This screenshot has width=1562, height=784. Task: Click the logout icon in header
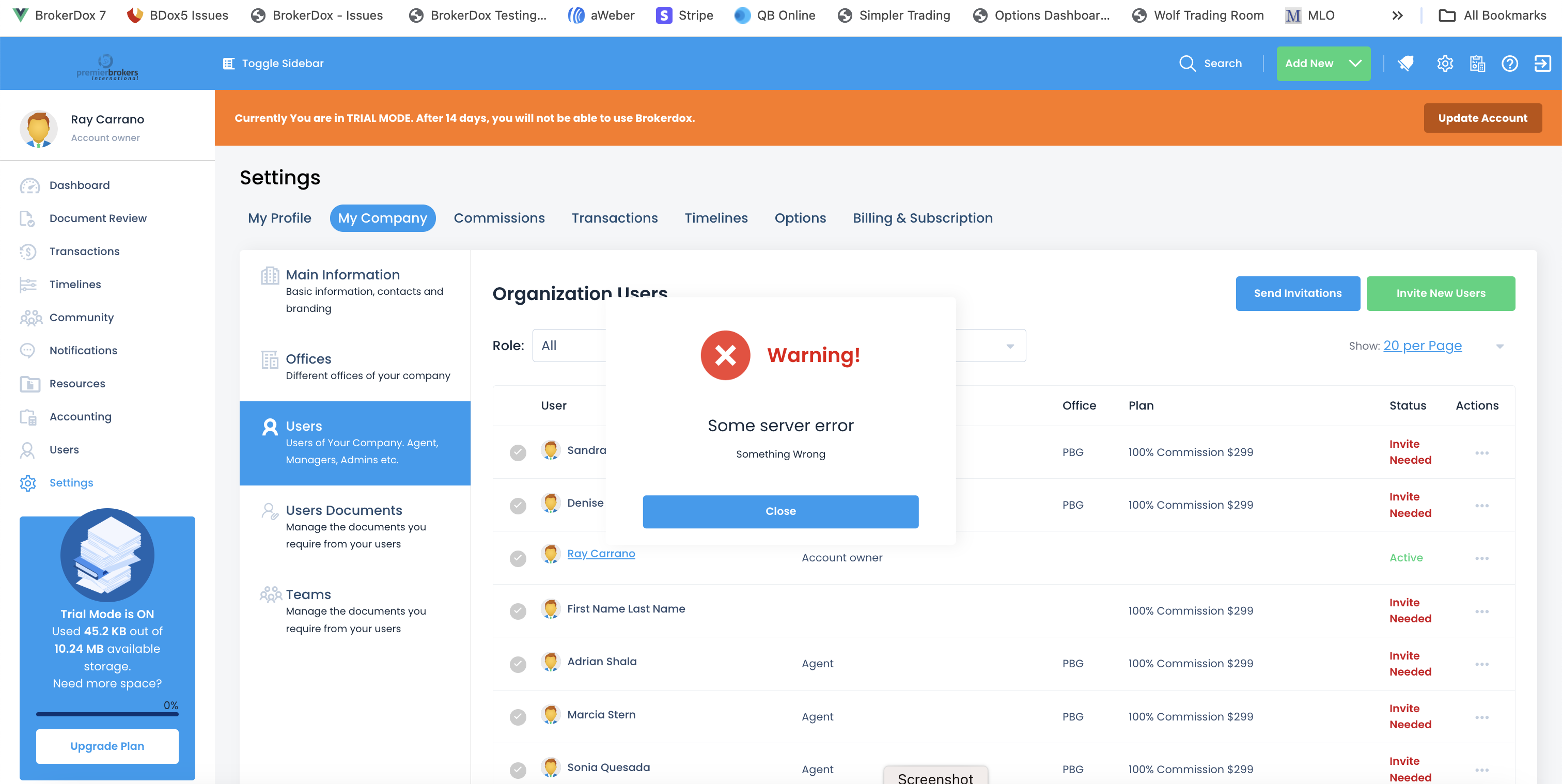point(1542,64)
